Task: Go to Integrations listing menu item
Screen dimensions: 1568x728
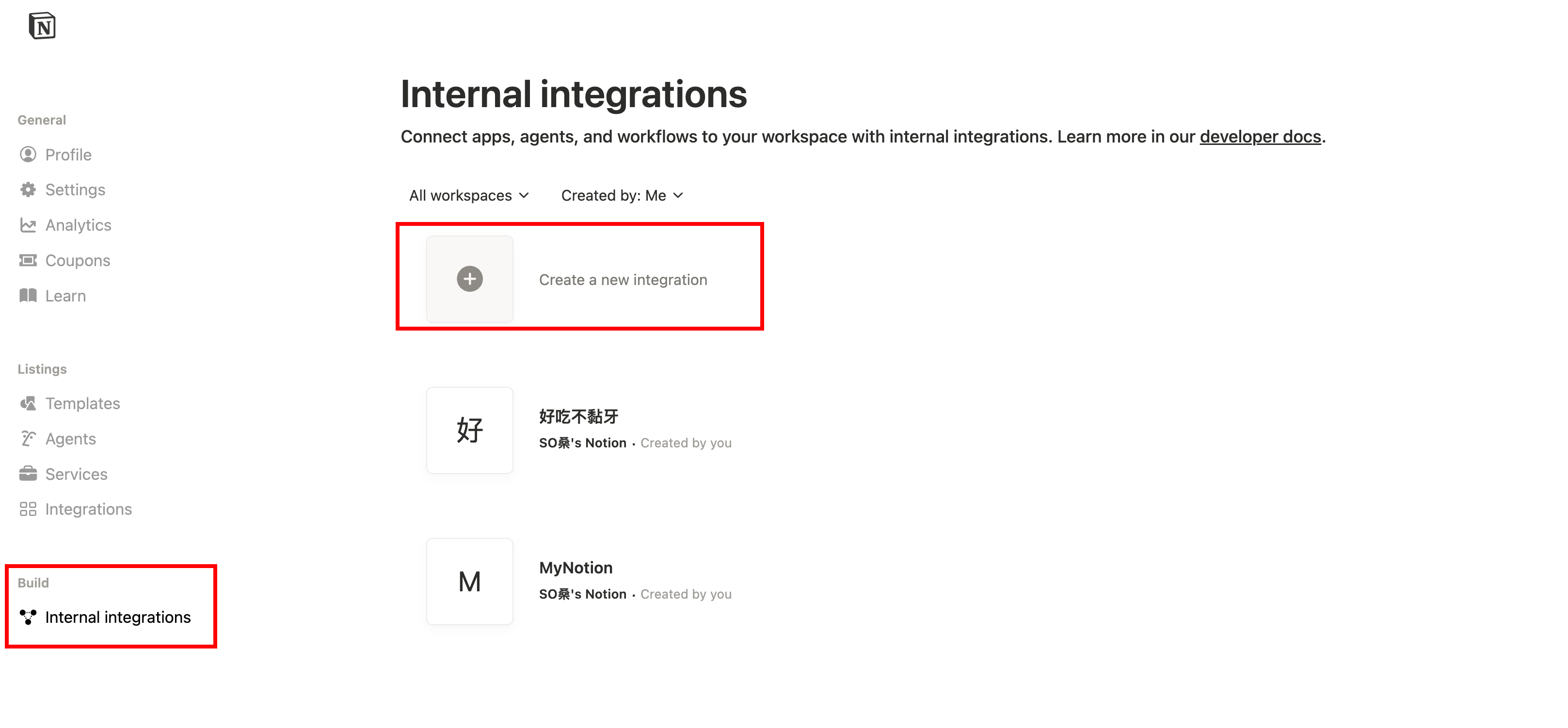Action: [x=88, y=509]
